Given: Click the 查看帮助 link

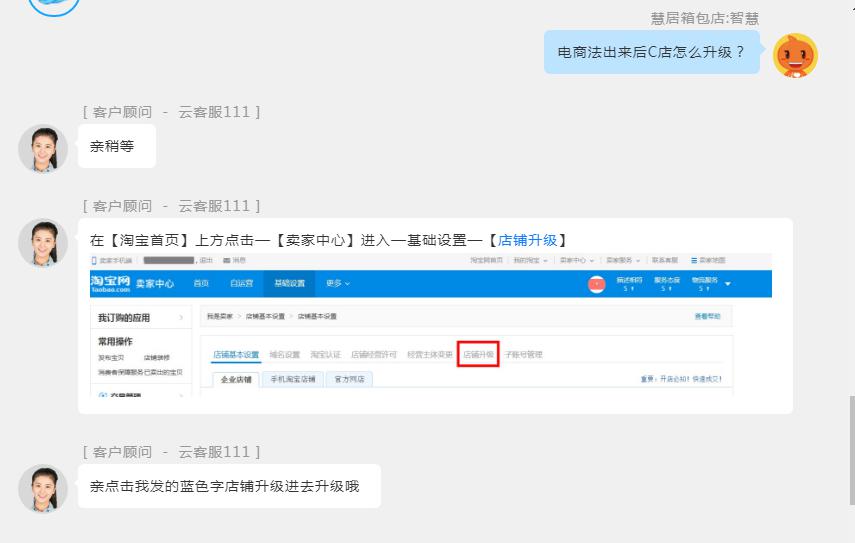Looking at the screenshot, I should (x=706, y=317).
